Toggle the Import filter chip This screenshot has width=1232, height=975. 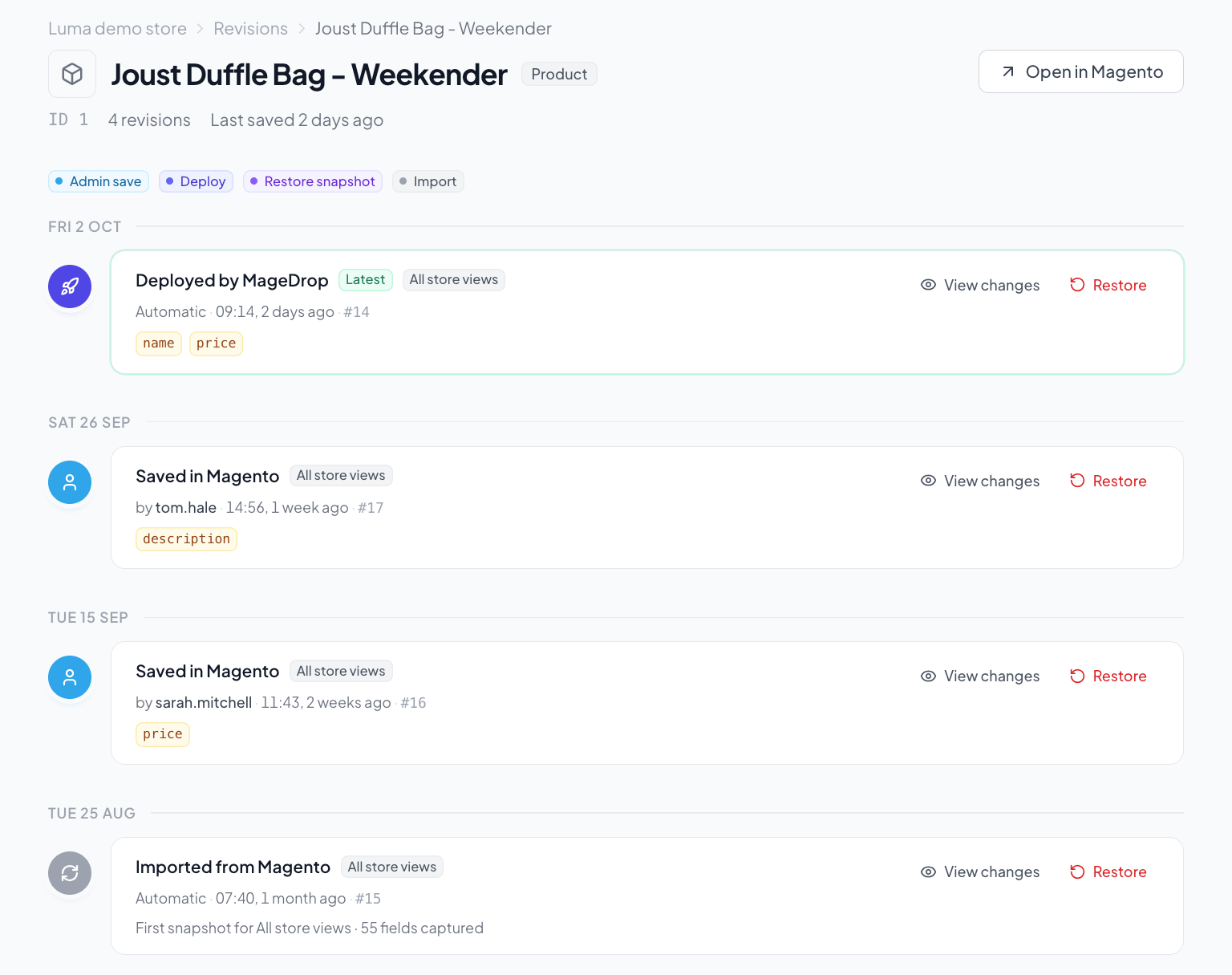point(428,181)
